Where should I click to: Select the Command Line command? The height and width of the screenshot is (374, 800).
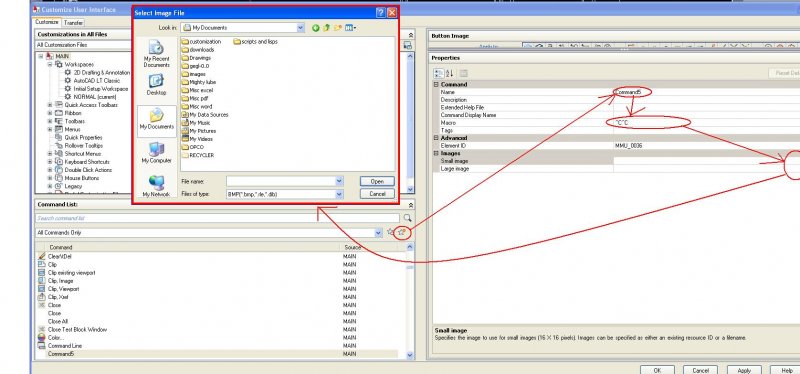(x=64, y=346)
